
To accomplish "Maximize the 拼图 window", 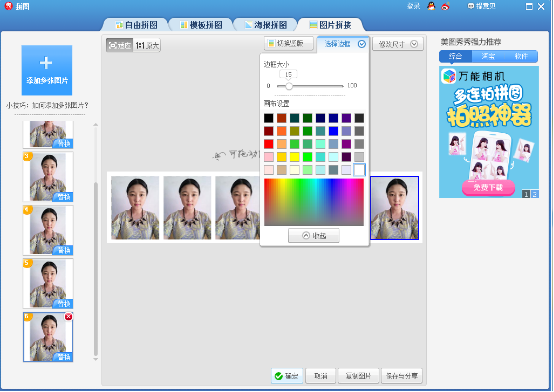I will [529, 6].
